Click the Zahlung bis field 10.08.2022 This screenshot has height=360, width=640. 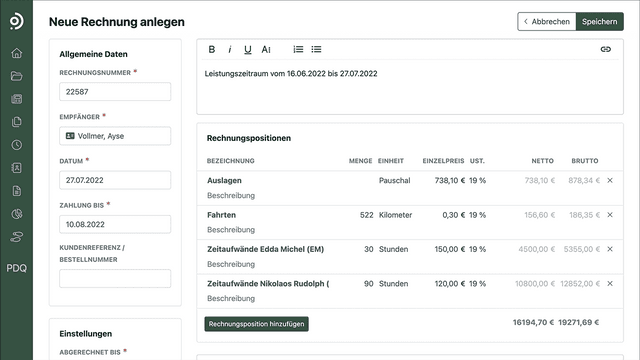click(115, 224)
